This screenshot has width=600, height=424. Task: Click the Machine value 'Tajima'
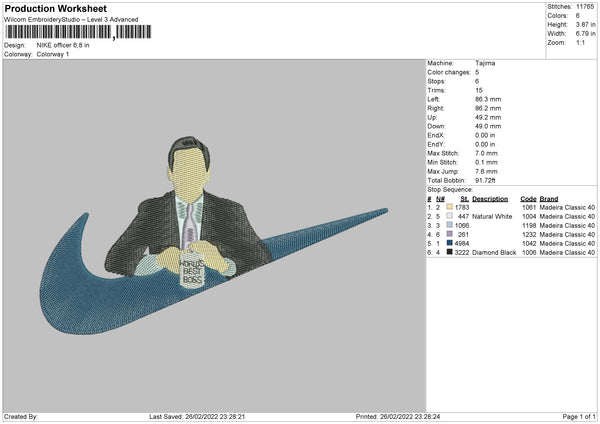485,63
